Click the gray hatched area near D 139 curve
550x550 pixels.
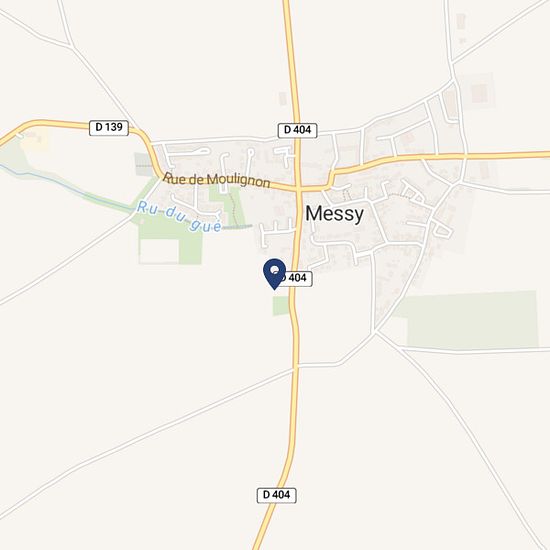(143, 164)
